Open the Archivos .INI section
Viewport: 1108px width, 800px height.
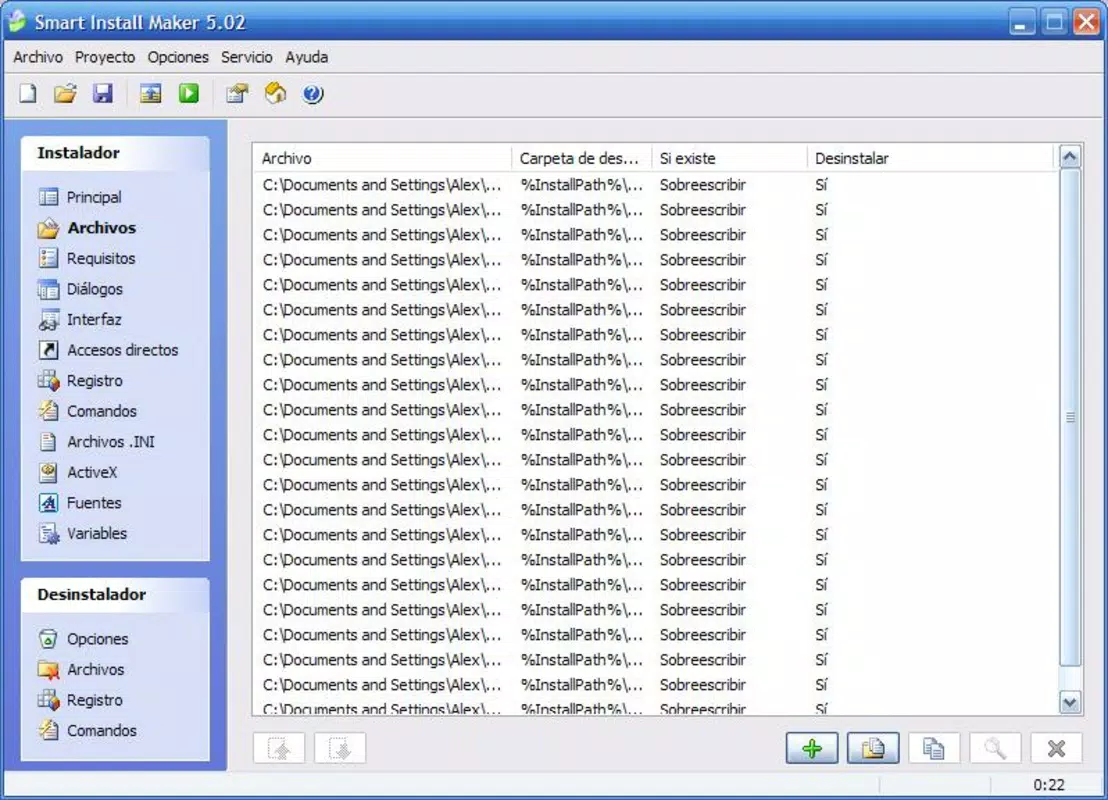coord(96,442)
